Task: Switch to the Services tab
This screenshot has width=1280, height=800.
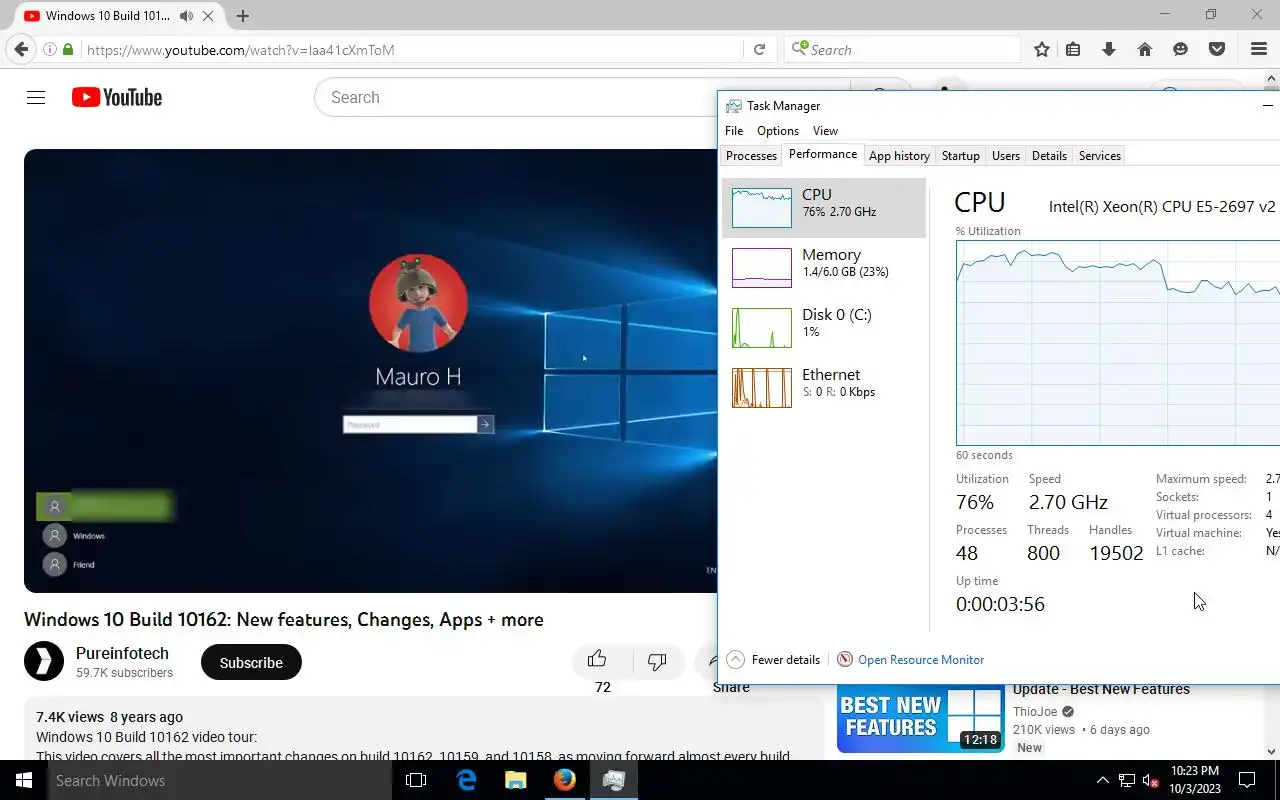Action: [1099, 155]
